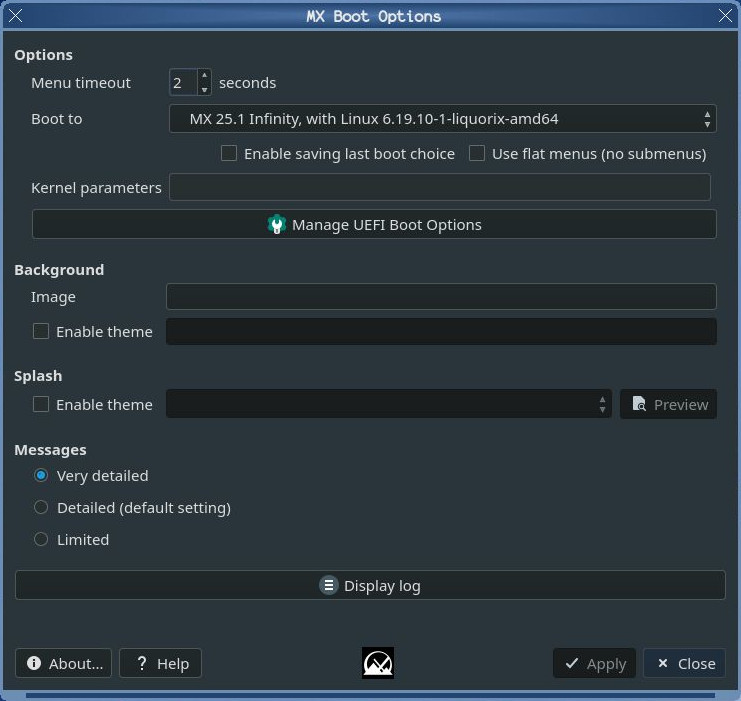The image size is (741, 701).
Task: Open Manage UEFI Boot Options
Action: pos(374,225)
